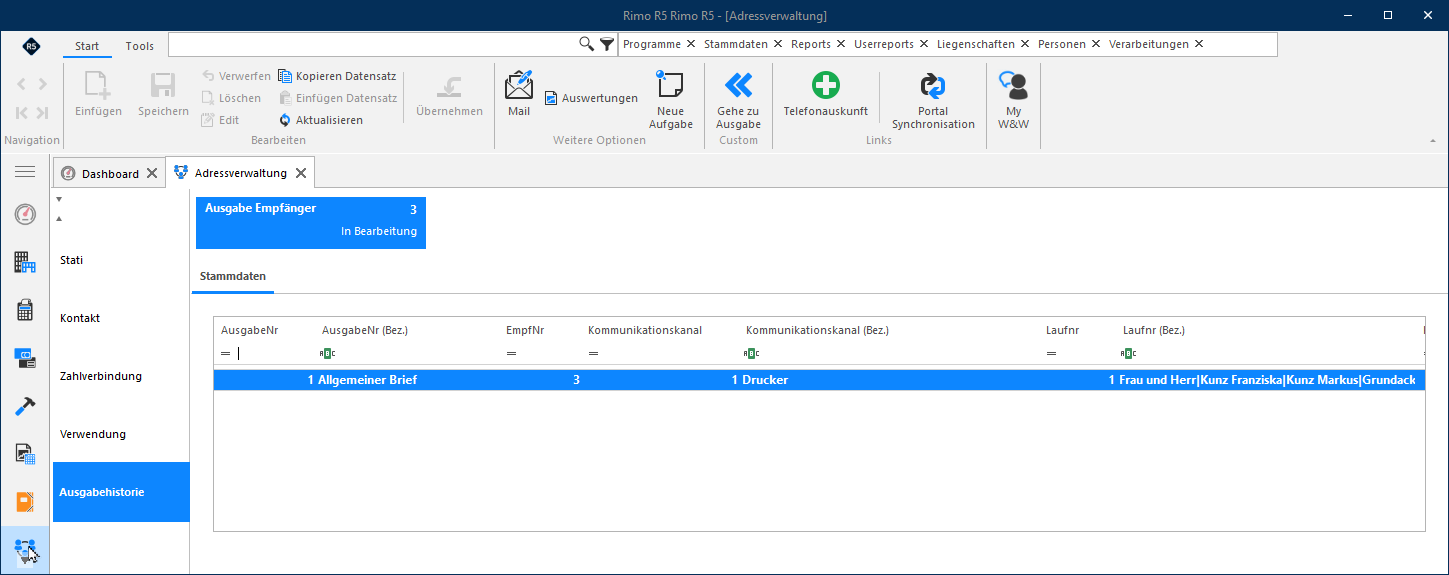Remove the Stammdaten filter tag

(778, 44)
